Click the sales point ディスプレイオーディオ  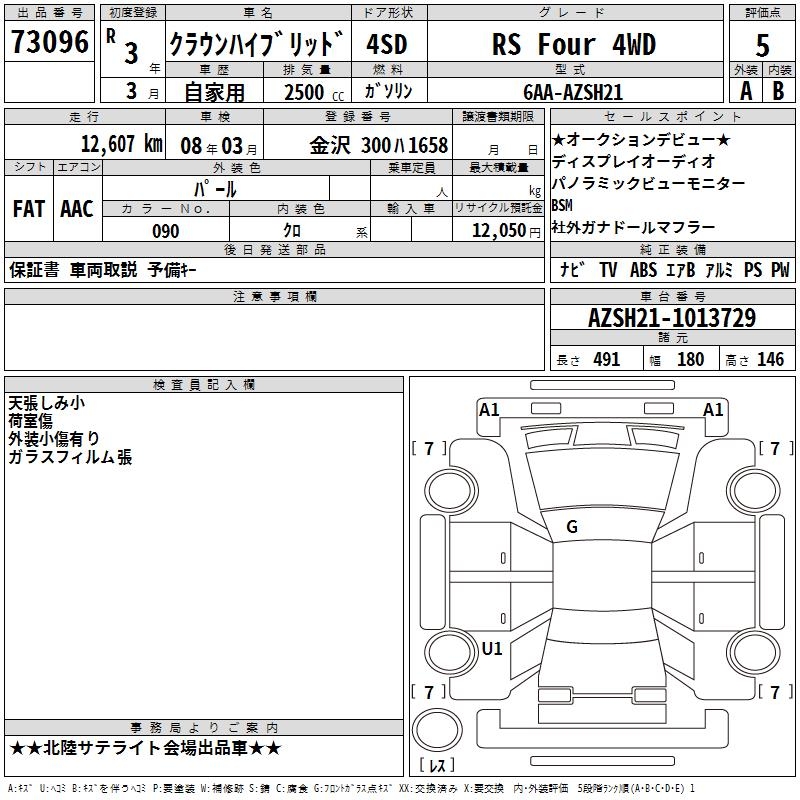(634, 161)
